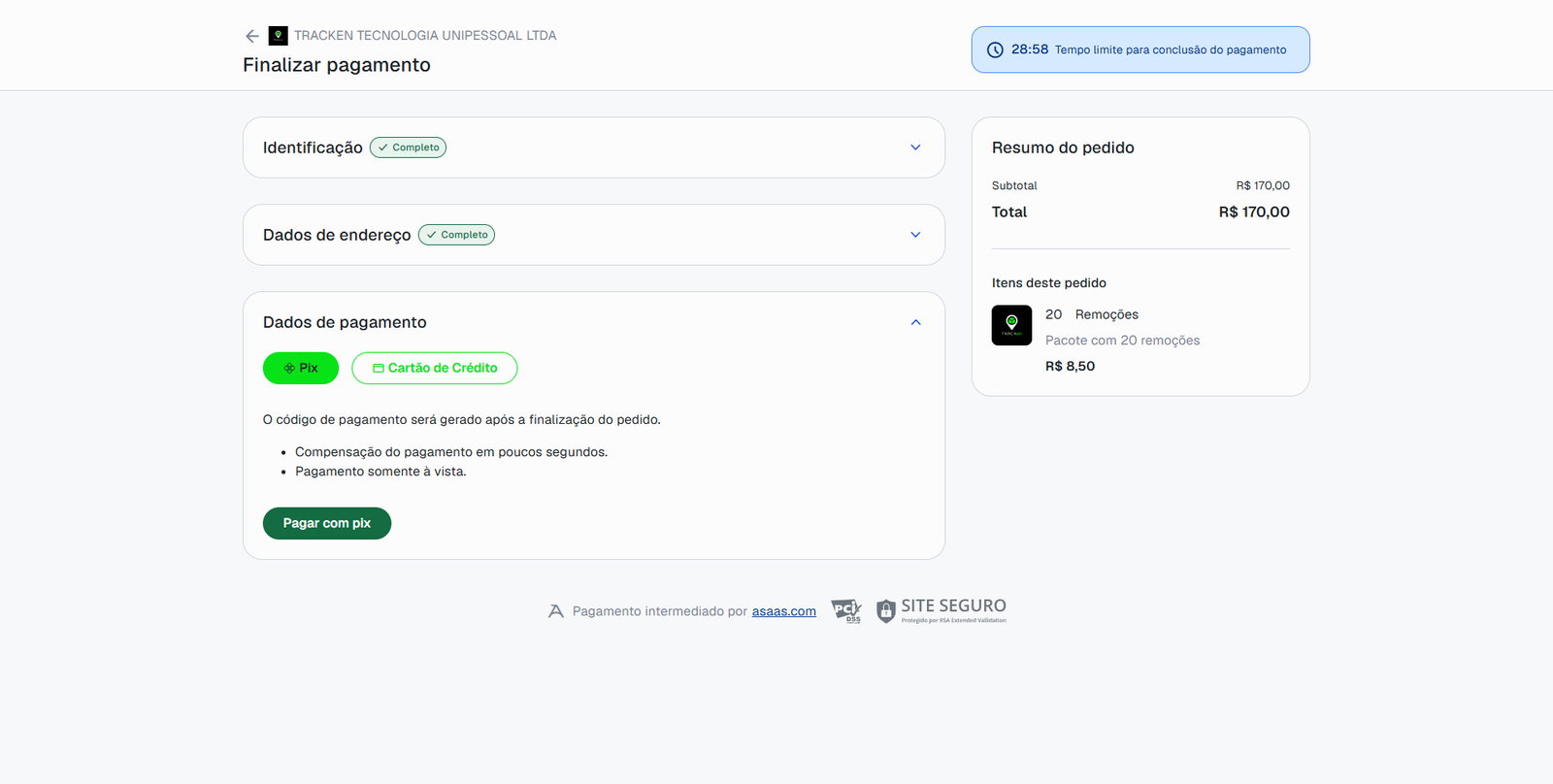Select the Cartão de Crédito payment tab
1553x784 pixels.
[435, 368]
